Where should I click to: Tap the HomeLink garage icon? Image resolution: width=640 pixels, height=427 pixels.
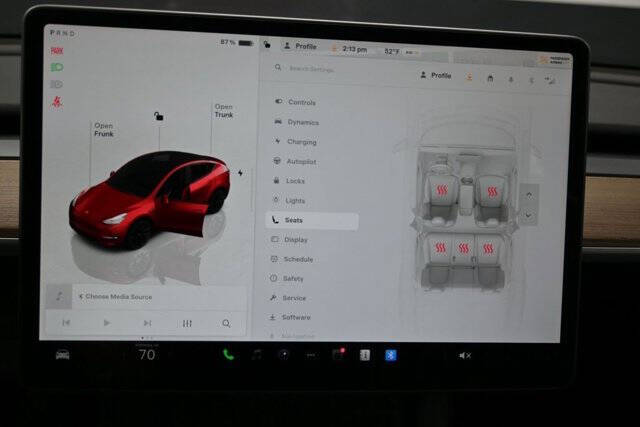pyautogui.click(x=490, y=78)
